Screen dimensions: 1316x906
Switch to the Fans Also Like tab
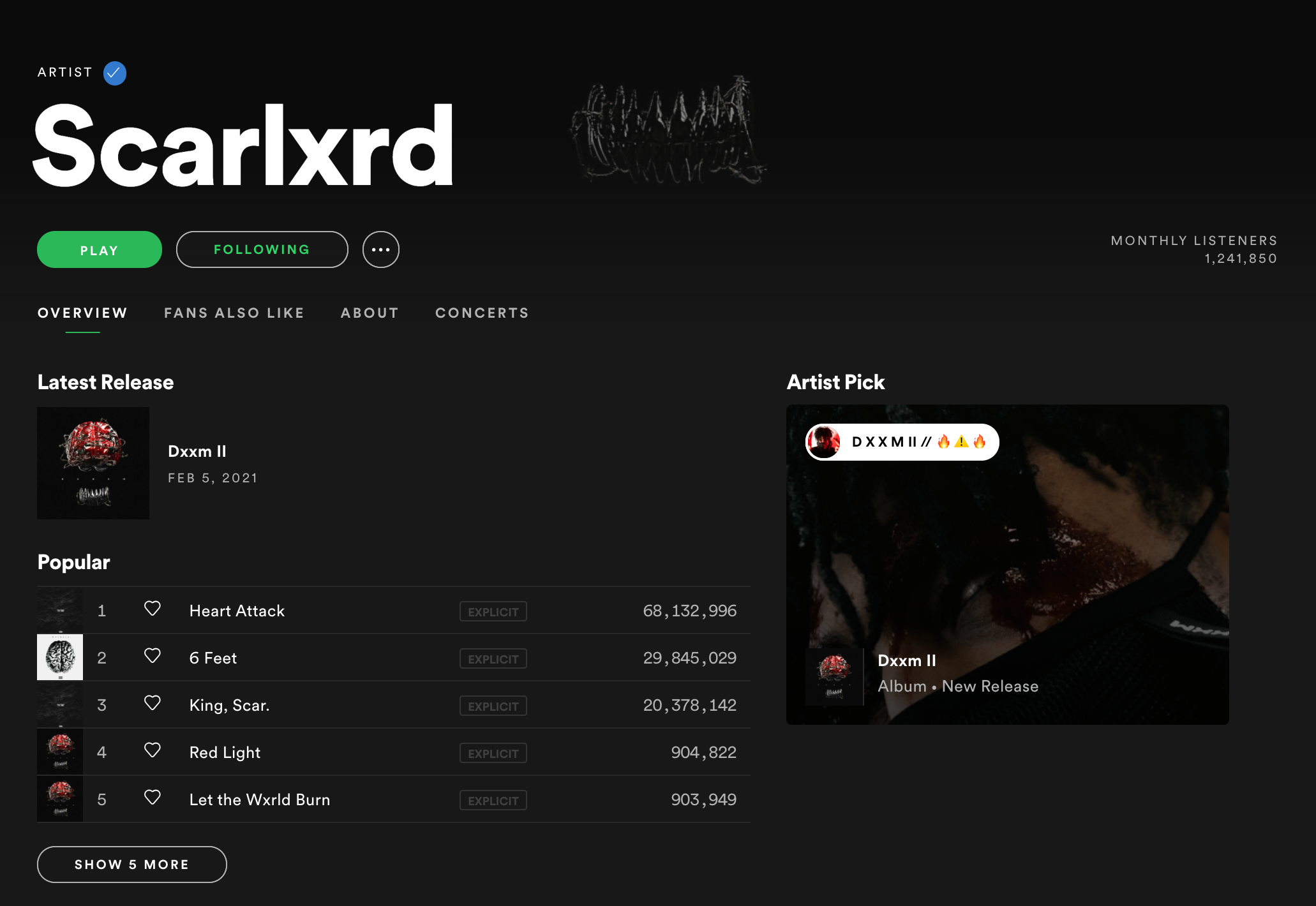(x=234, y=313)
